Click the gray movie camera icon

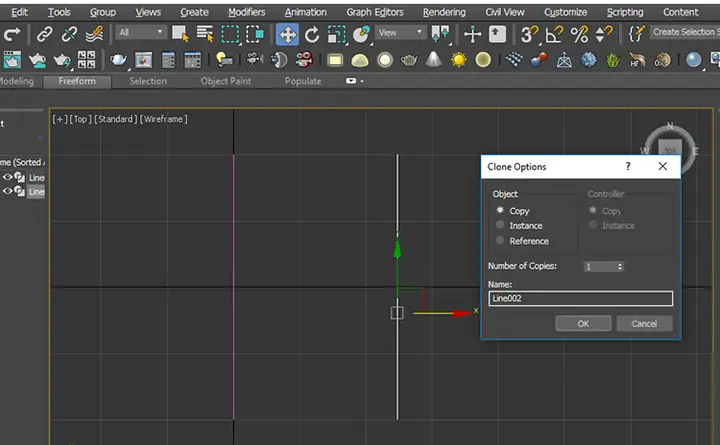point(253,59)
